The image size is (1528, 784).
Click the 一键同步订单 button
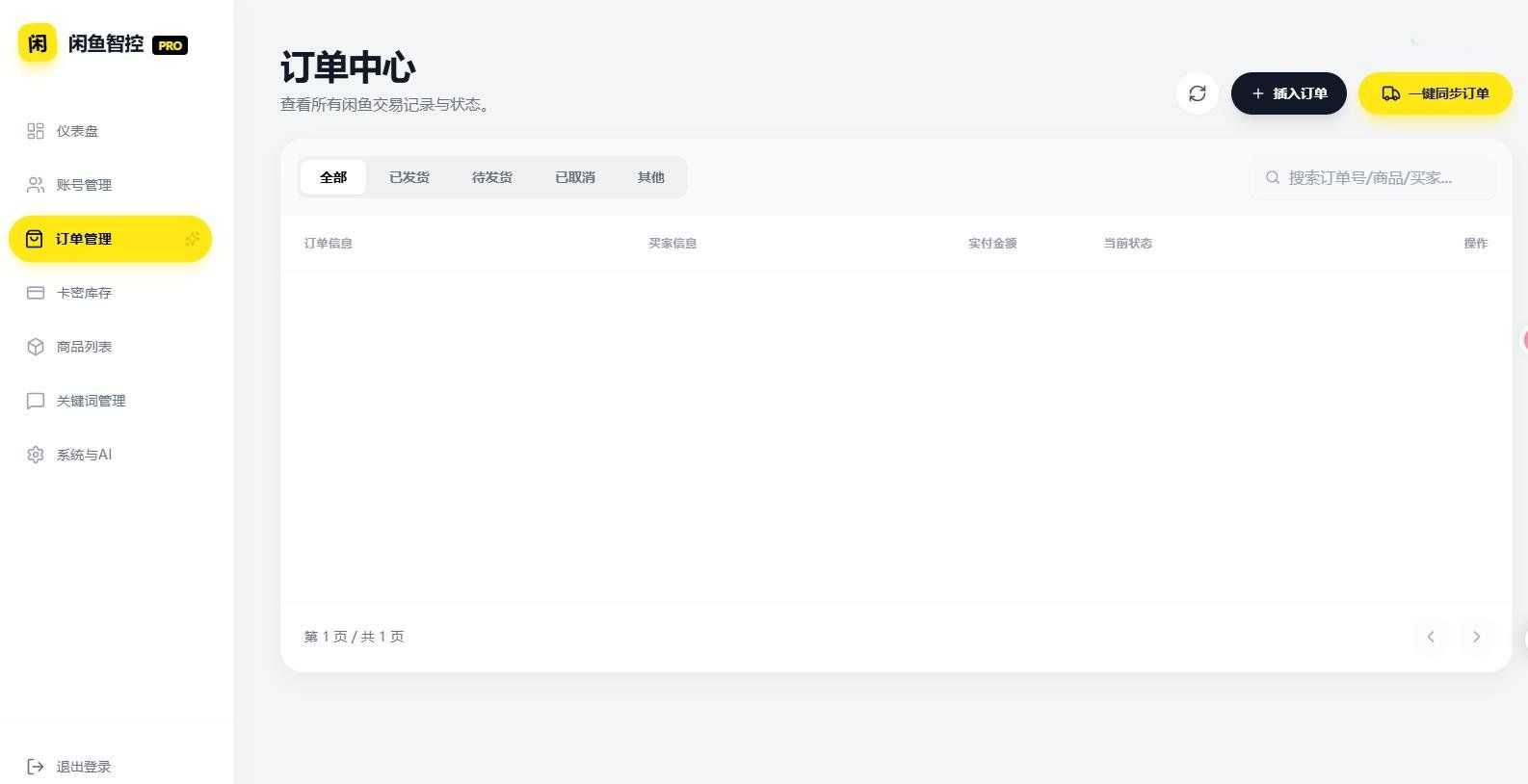click(x=1436, y=93)
